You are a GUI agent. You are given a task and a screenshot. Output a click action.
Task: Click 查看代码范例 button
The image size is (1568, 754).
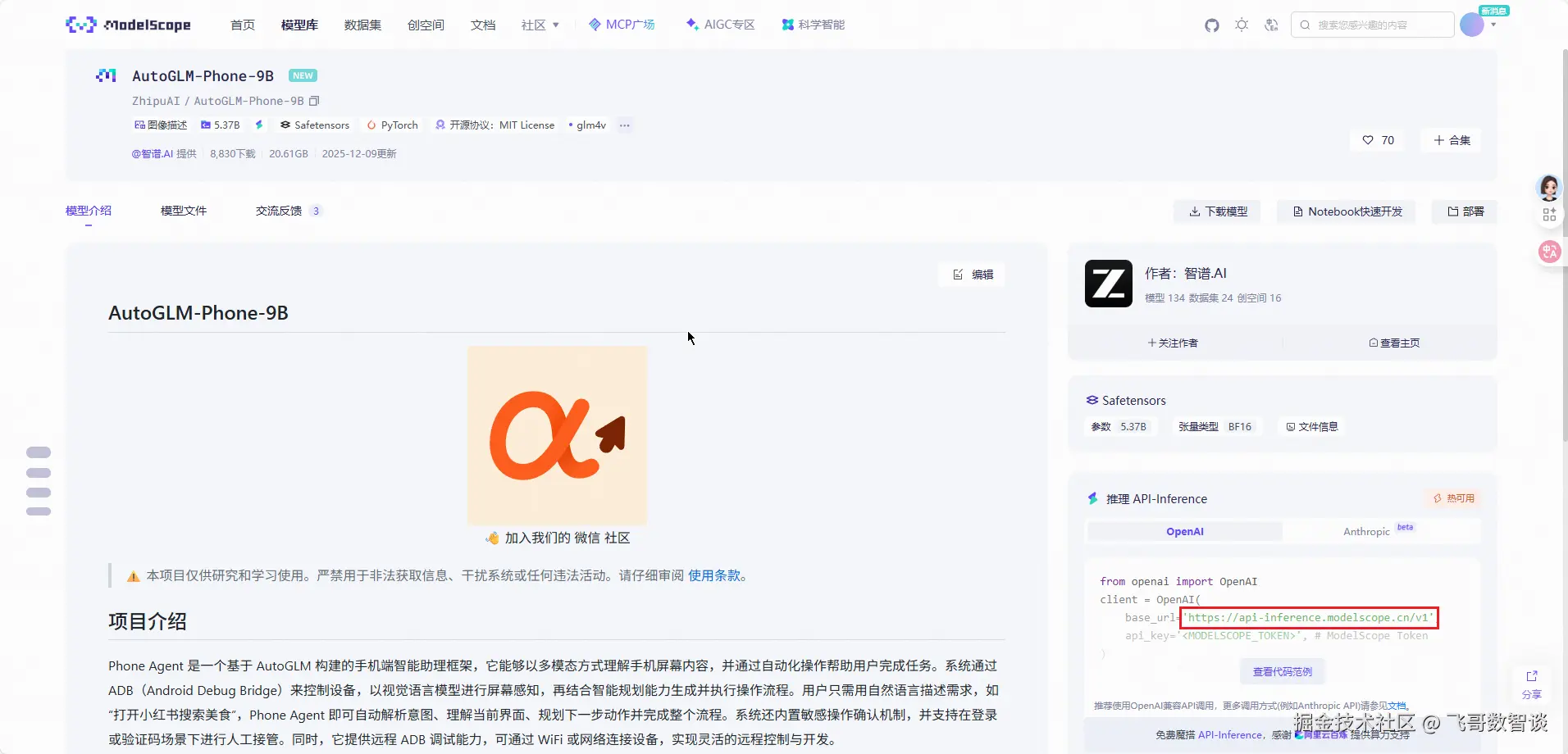coord(1283,671)
